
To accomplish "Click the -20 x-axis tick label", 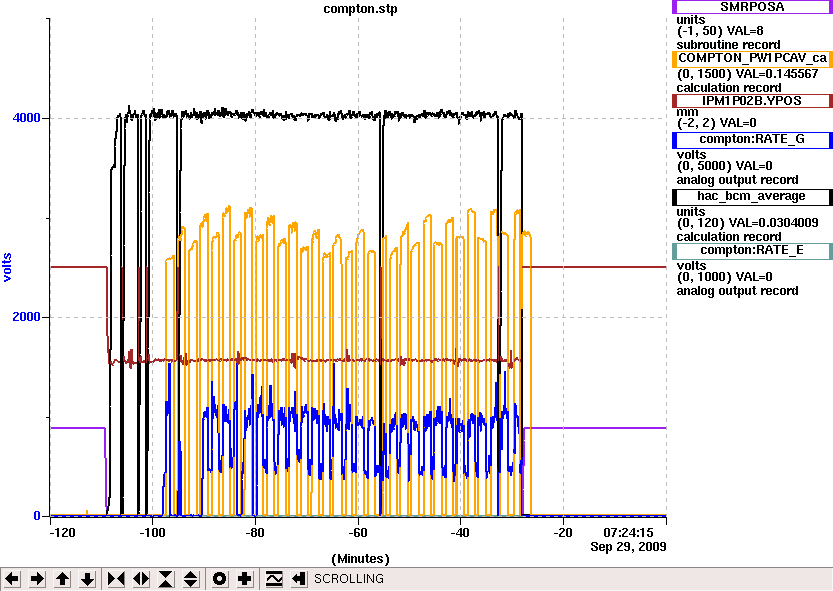I will [x=563, y=533].
